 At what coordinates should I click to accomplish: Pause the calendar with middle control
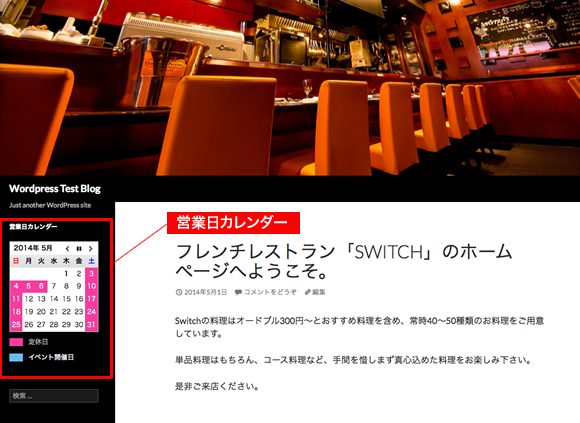(79, 248)
